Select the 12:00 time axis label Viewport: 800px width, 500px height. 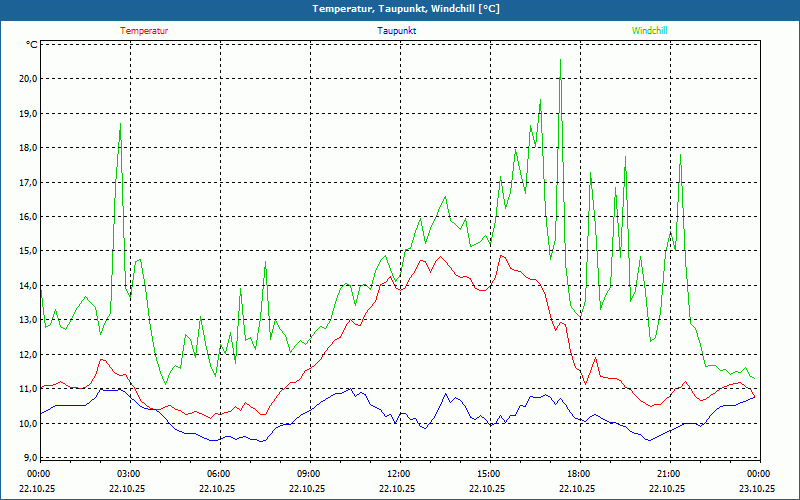click(x=399, y=473)
